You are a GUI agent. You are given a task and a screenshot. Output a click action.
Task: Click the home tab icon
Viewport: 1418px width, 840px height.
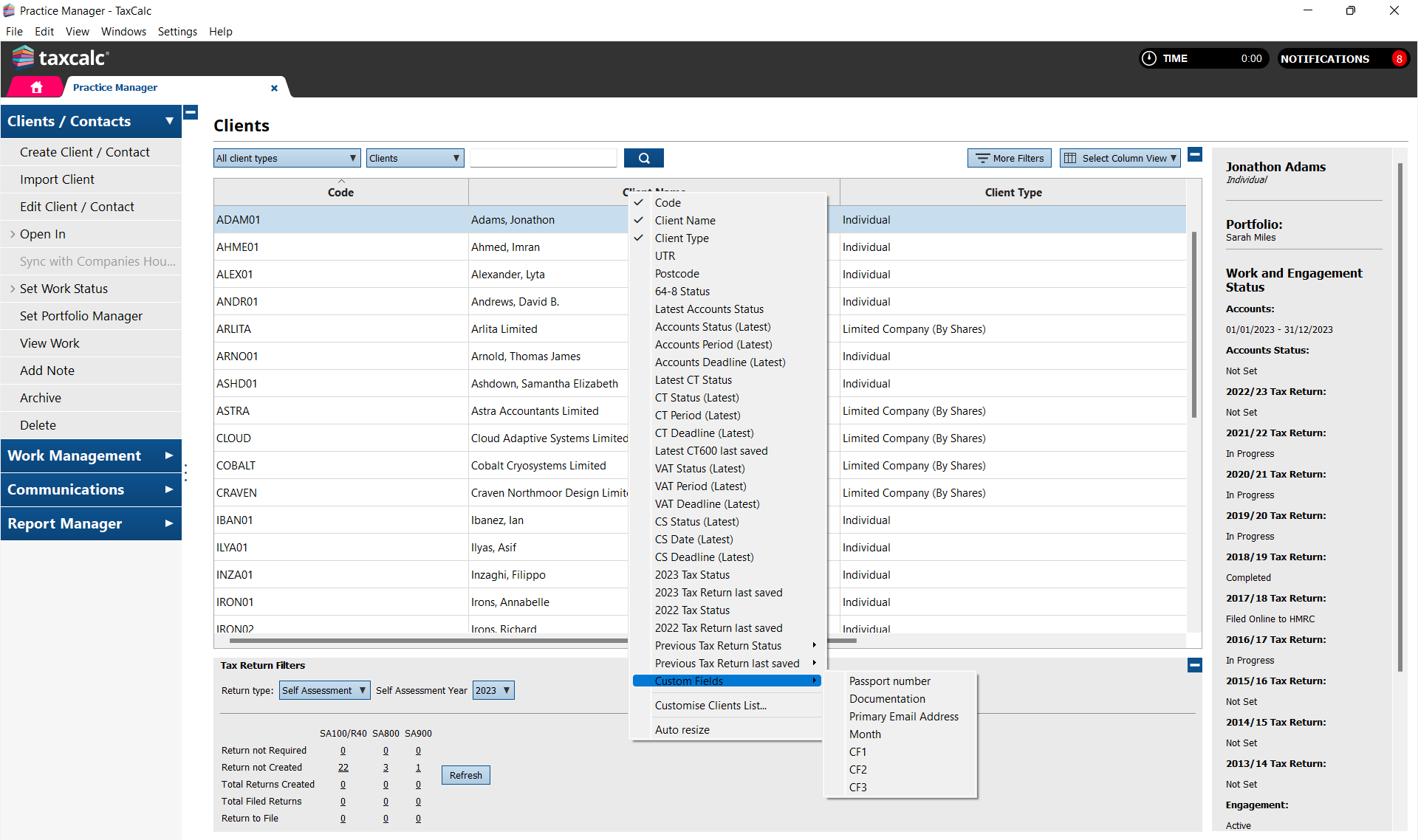click(36, 87)
